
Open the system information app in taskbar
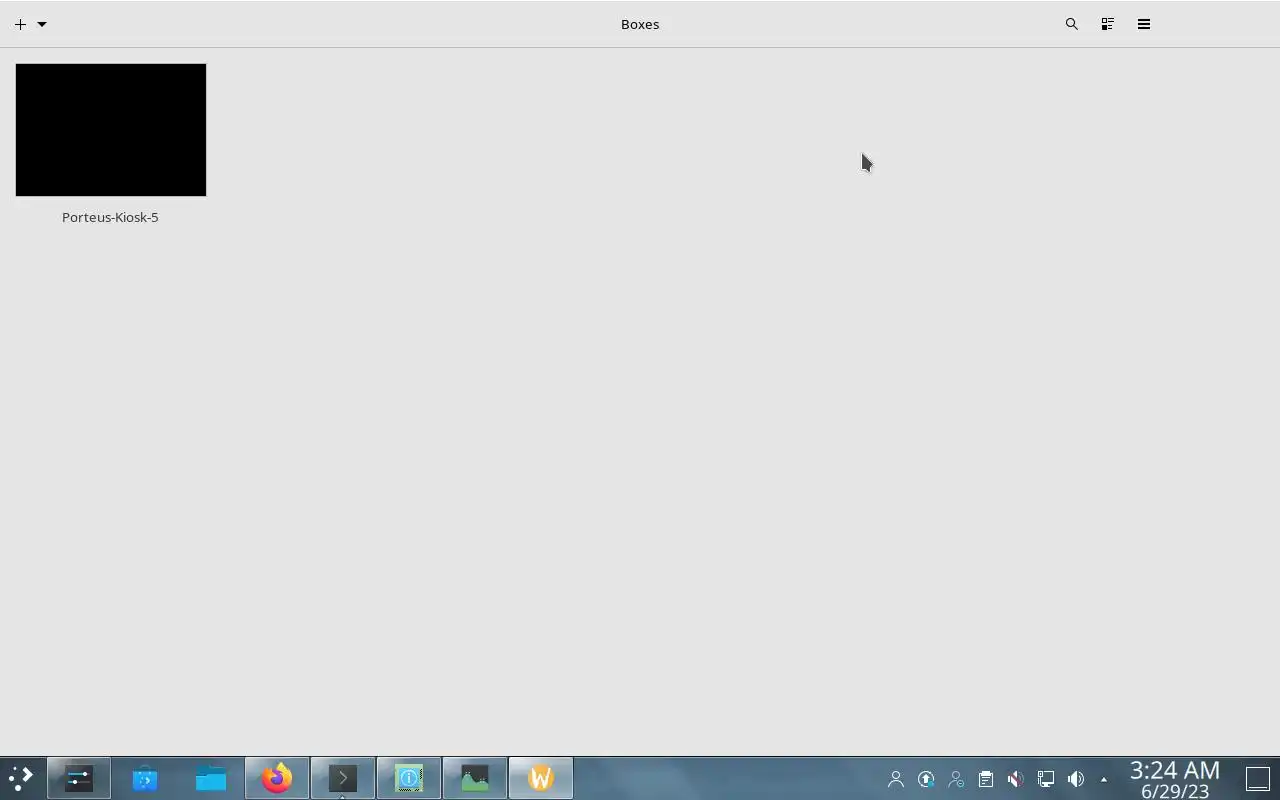point(409,778)
